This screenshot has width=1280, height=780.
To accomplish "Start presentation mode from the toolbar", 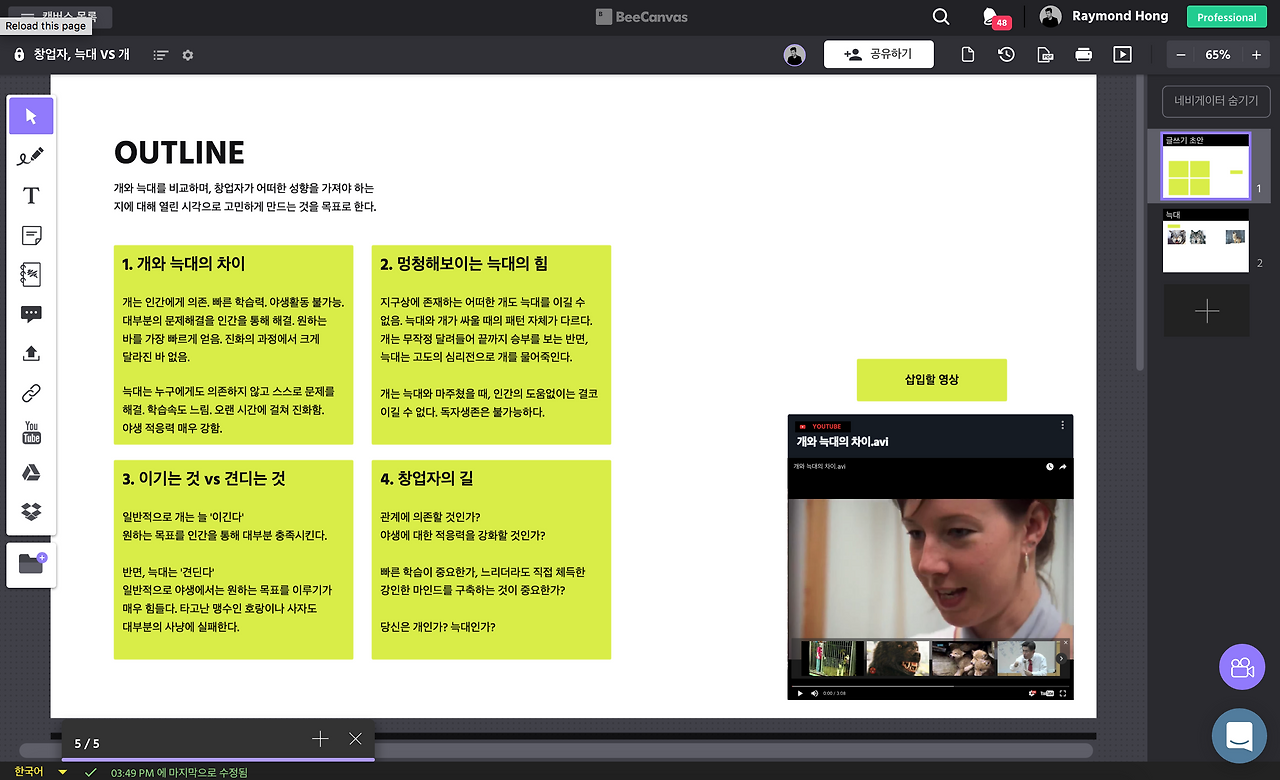I will tap(1122, 54).
